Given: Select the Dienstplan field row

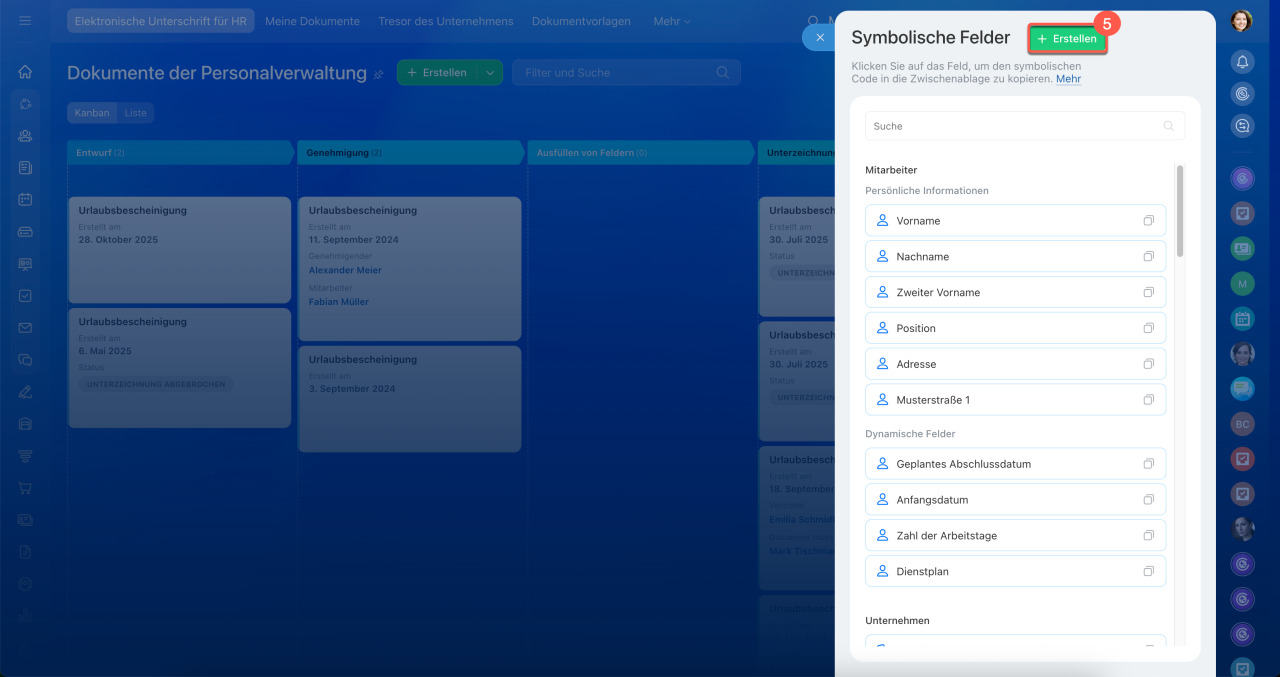Looking at the screenshot, I should click(x=1015, y=572).
